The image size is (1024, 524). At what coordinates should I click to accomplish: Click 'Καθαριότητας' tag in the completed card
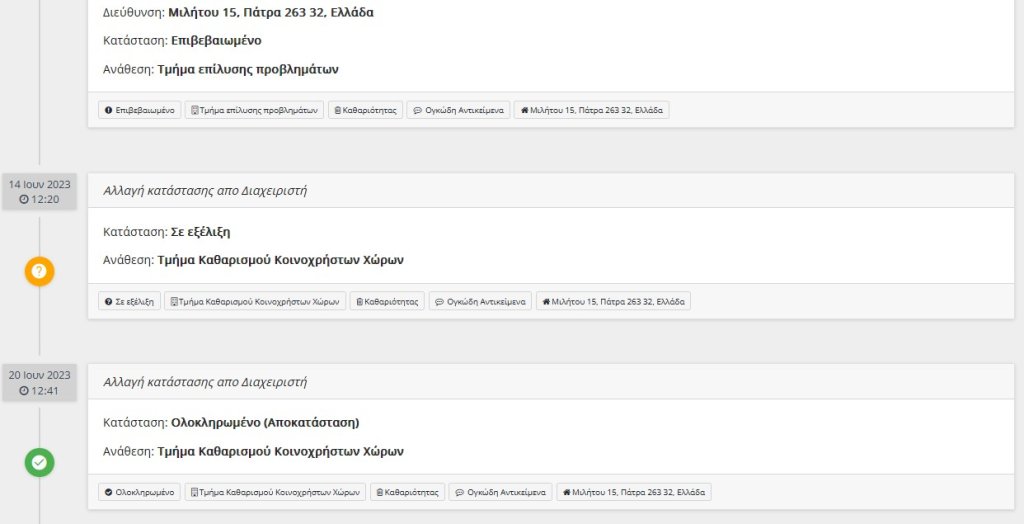click(408, 492)
